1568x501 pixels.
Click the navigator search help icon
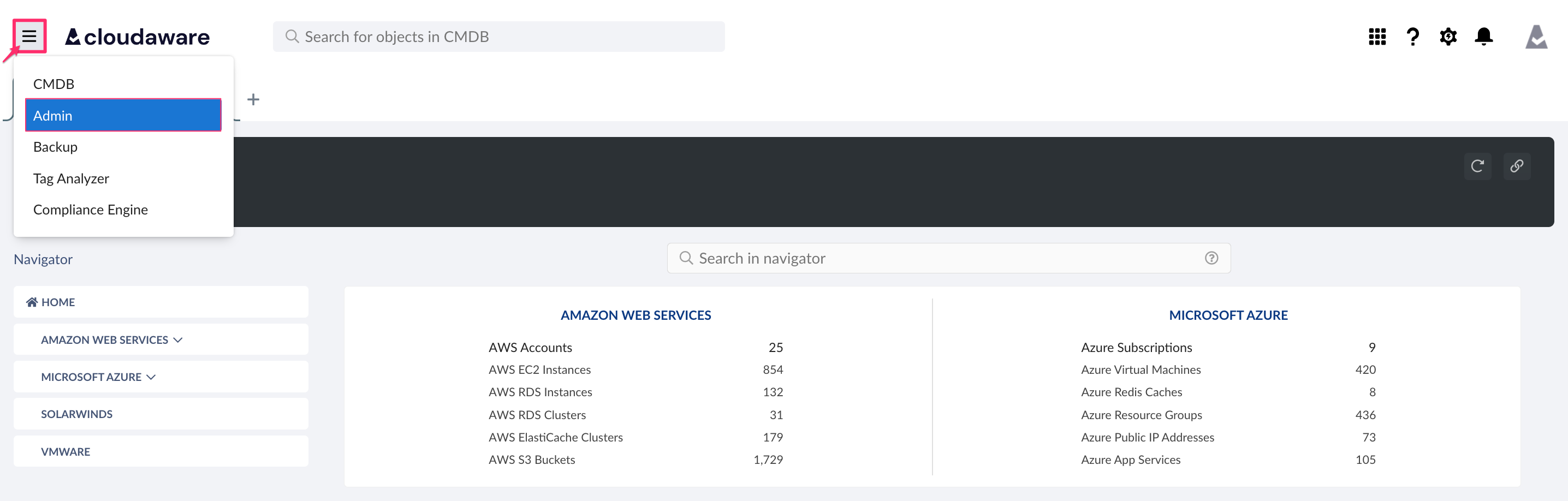(x=1211, y=258)
